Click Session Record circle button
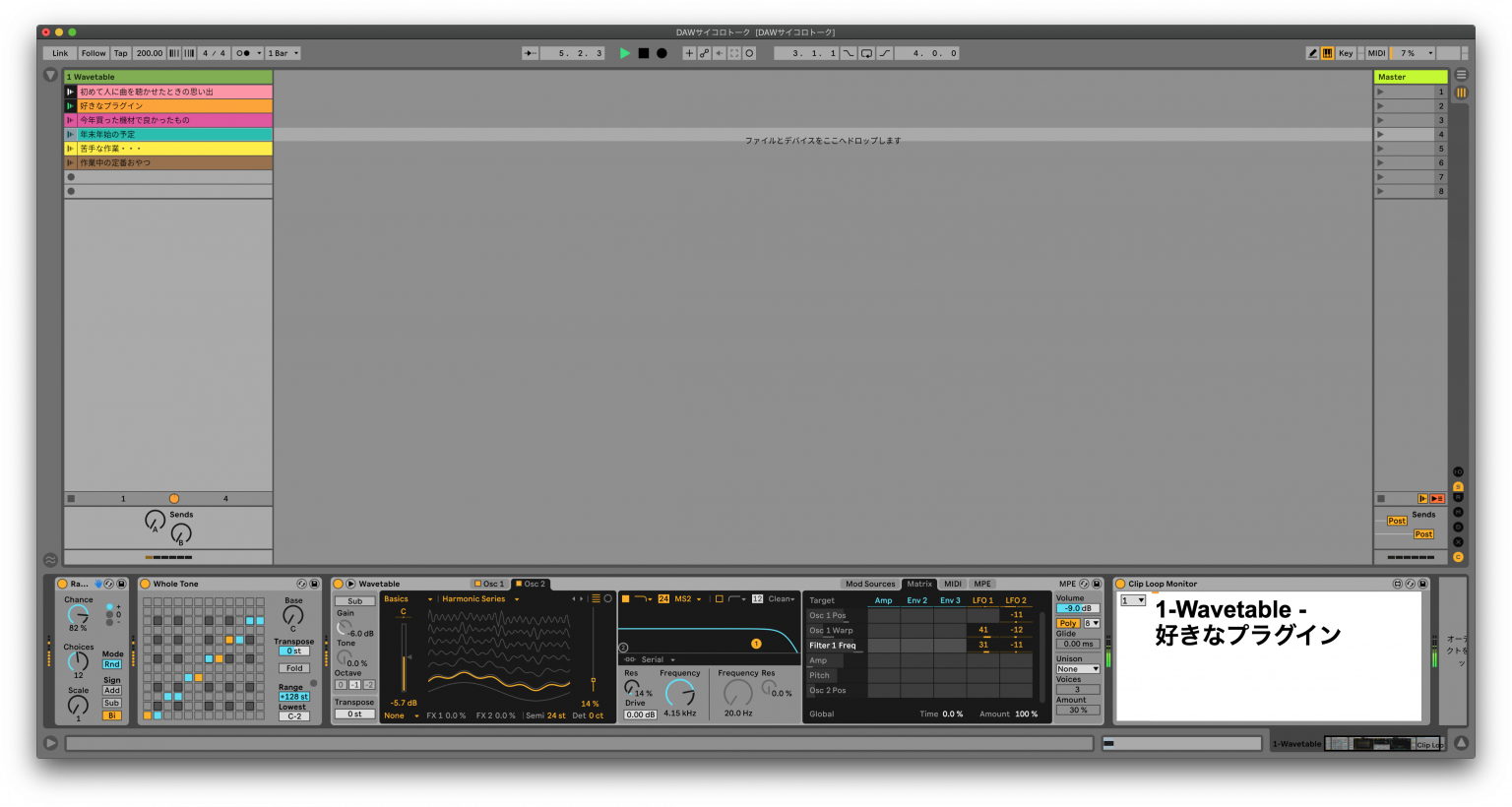Screen dimensions: 1512x807 749,53
